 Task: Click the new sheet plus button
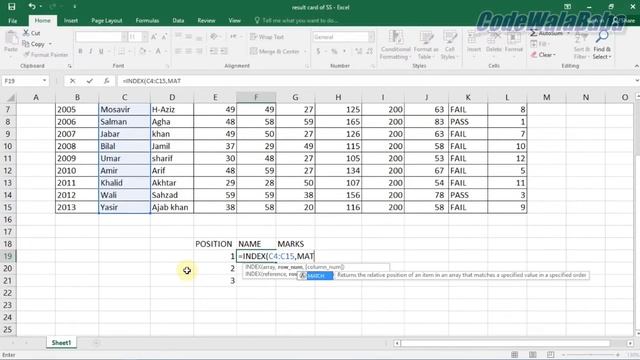[x=96, y=343]
